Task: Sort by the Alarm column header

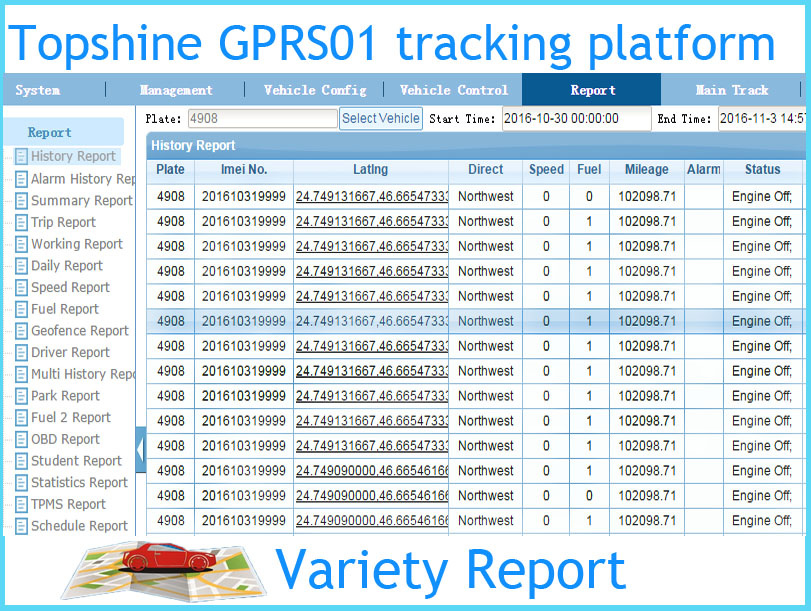Action: click(703, 170)
